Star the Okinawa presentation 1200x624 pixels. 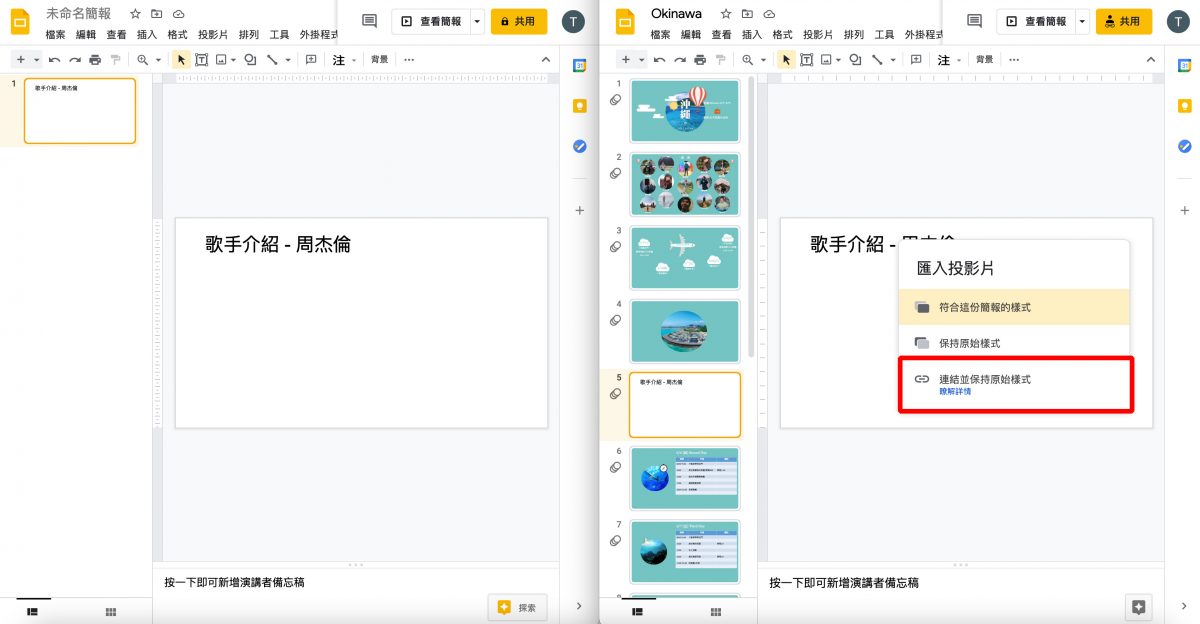(x=726, y=14)
